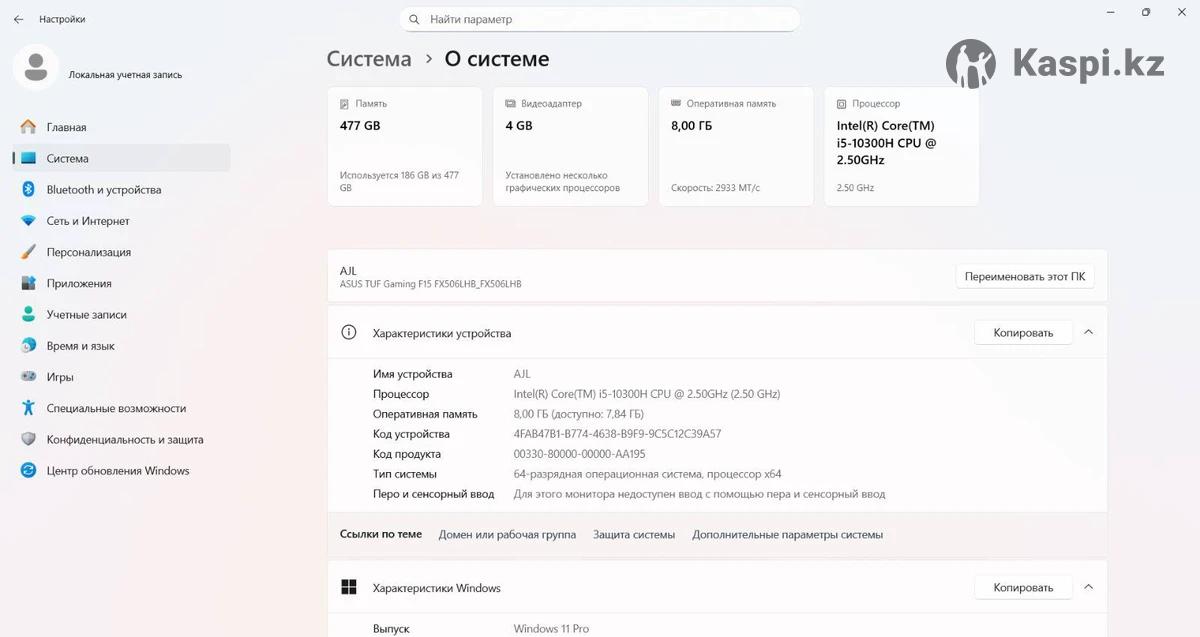Click the Игры gamepad icon
1200x637 pixels.
(x=28, y=377)
